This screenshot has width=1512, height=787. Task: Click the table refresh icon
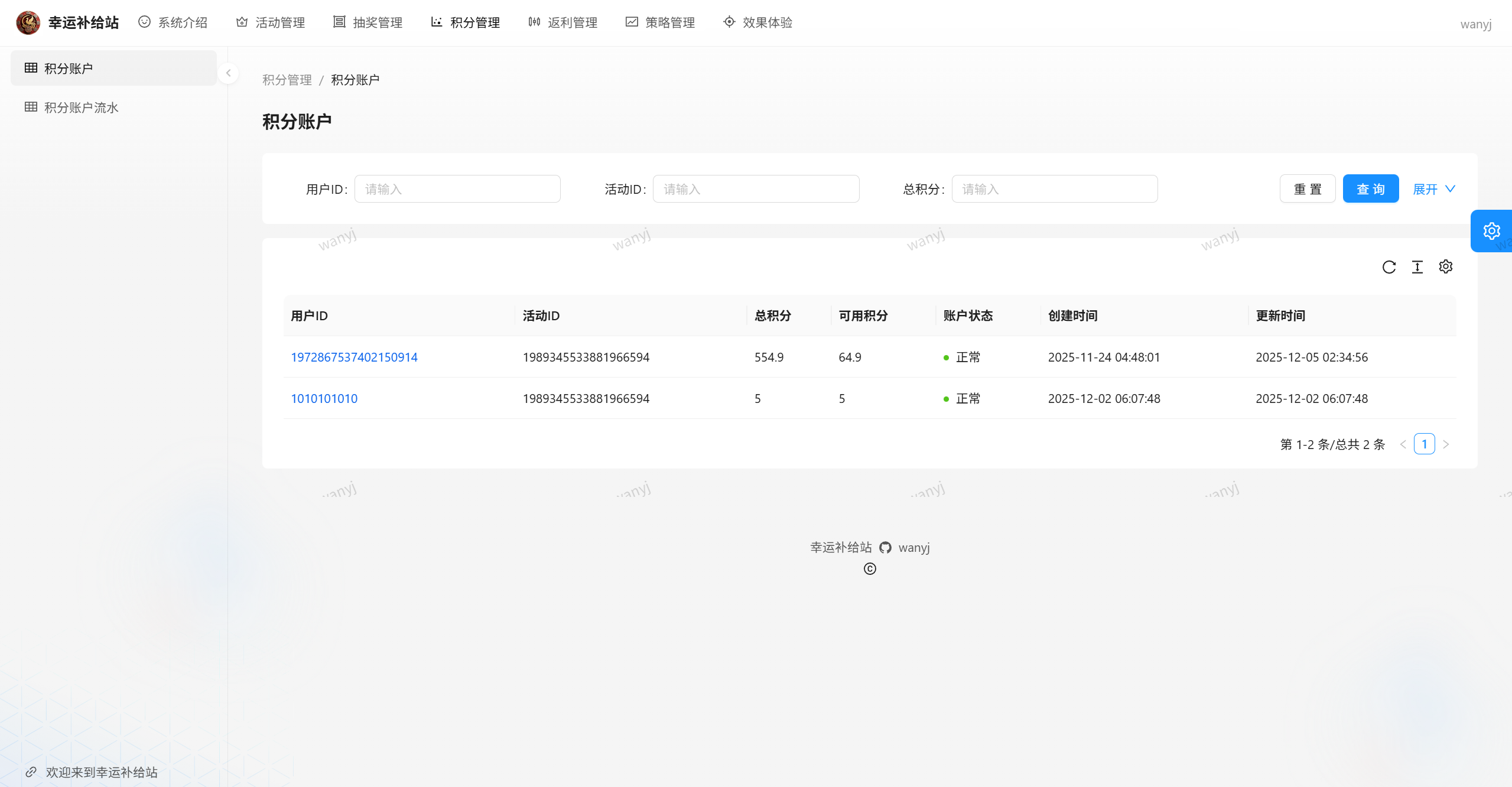(x=1389, y=267)
